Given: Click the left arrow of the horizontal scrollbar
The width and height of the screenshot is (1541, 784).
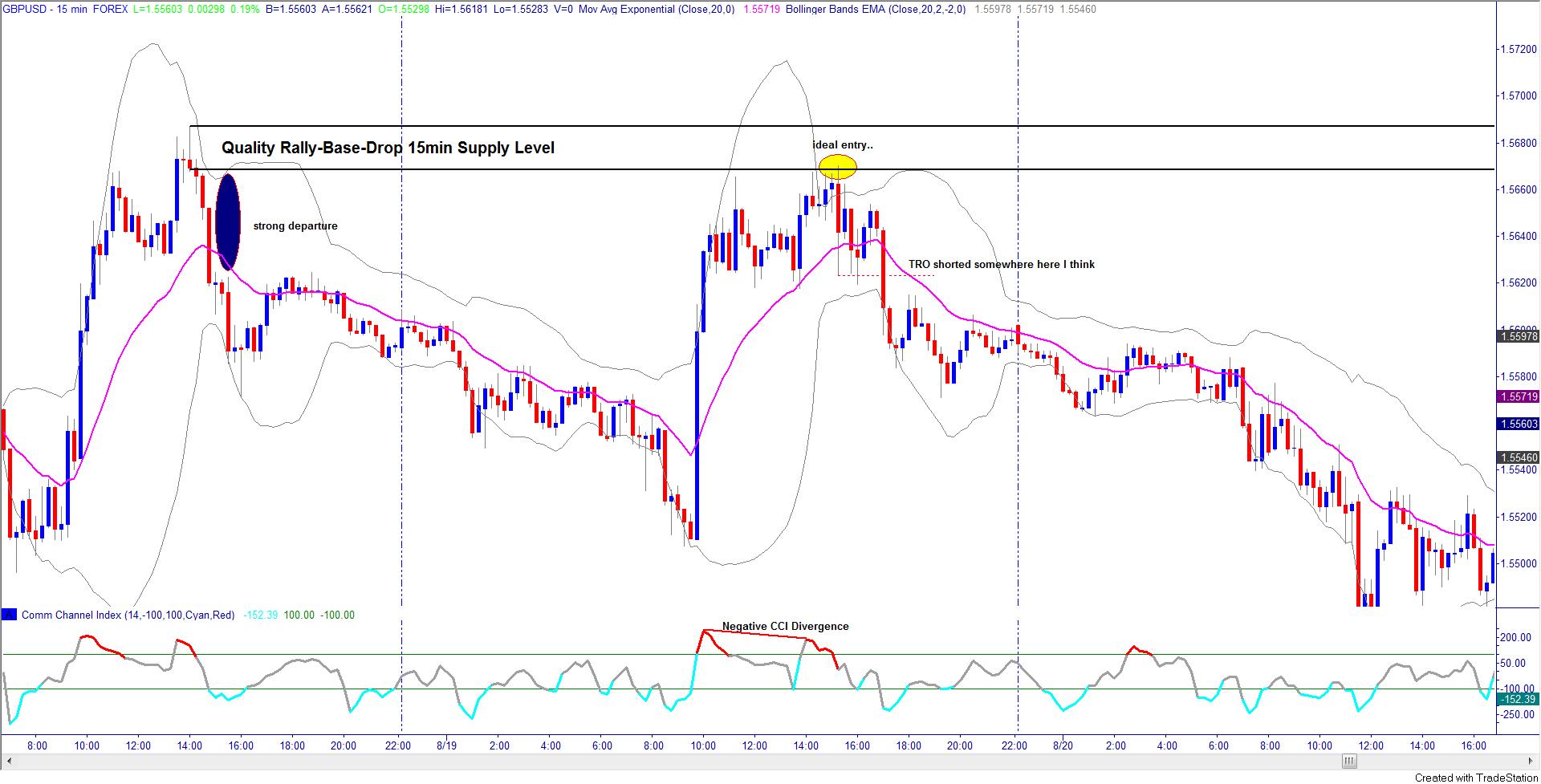Looking at the screenshot, I should [x=10, y=761].
